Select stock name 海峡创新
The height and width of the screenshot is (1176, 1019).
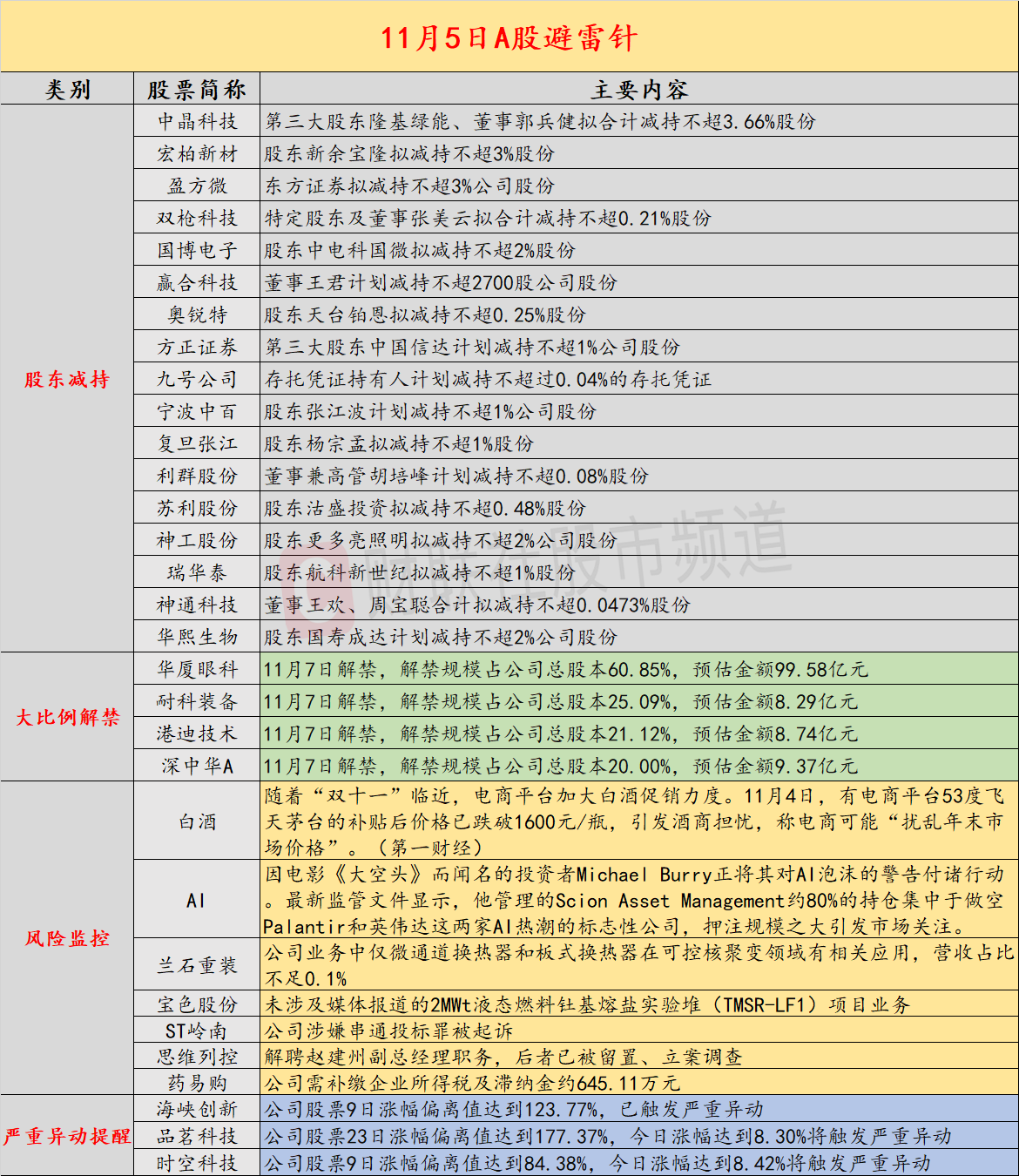tap(197, 1109)
